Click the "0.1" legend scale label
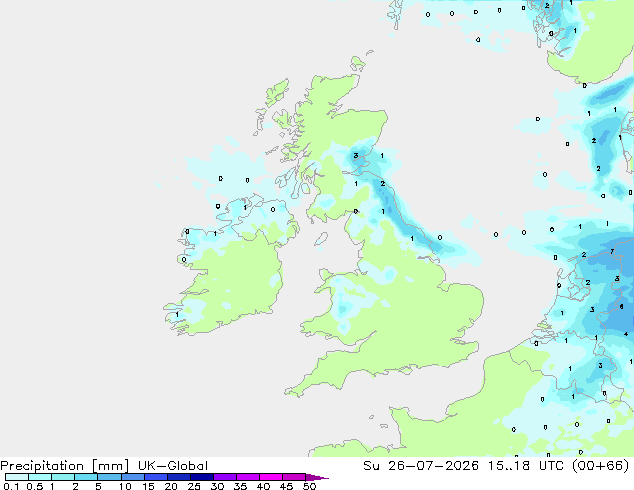Screen dimensions: 634x490 point(11,486)
